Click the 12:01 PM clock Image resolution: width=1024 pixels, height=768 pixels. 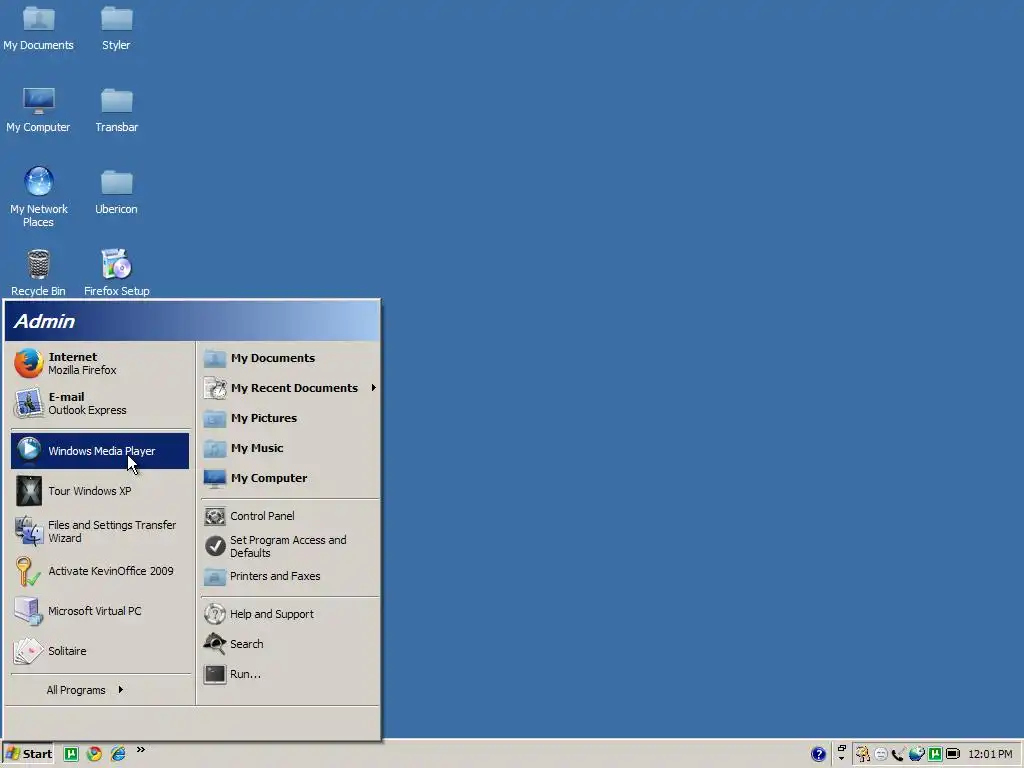pyautogui.click(x=990, y=754)
